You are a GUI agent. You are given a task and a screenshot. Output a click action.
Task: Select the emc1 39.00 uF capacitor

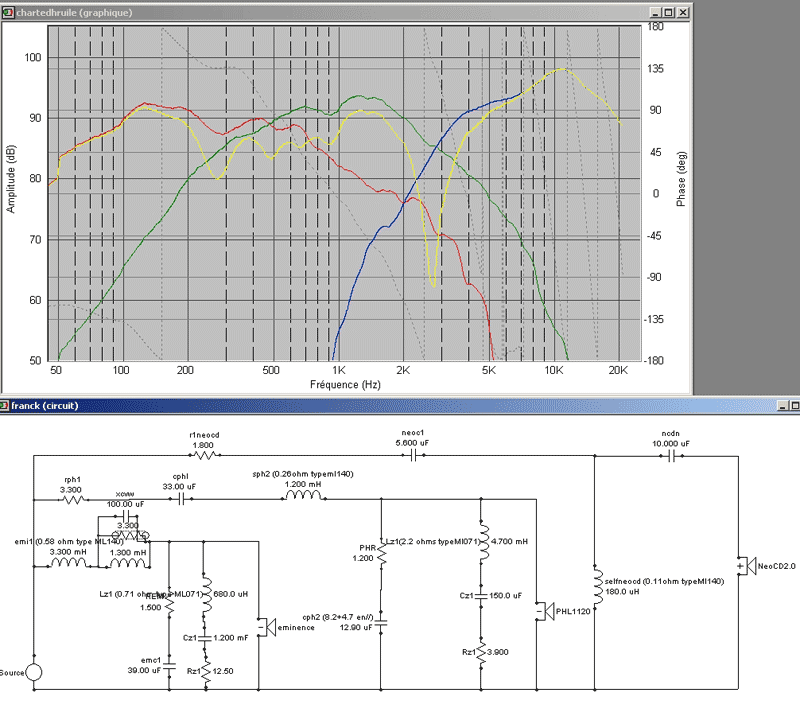[169, 666]
